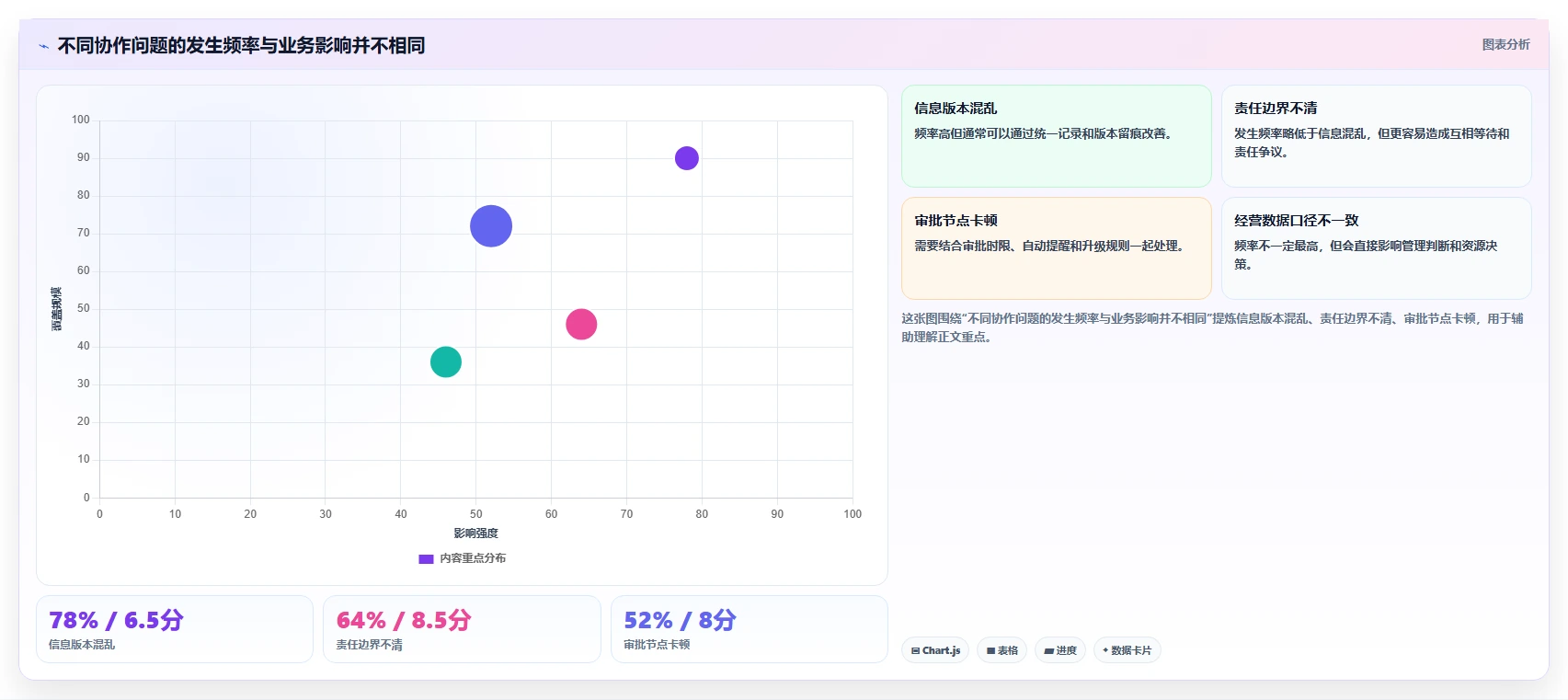Click the 进度 tag chip
The height and width of the screenshot is (700, 1568).
coord(1060,650)
